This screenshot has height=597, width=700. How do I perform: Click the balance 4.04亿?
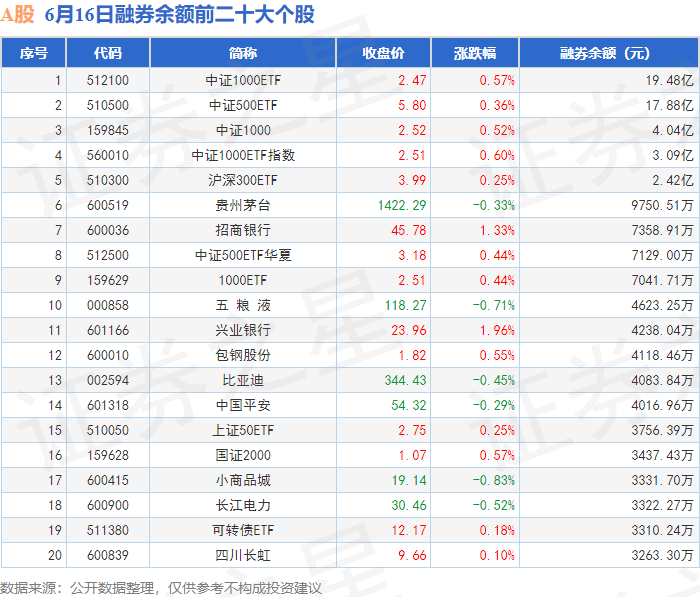tap(673, 130)
